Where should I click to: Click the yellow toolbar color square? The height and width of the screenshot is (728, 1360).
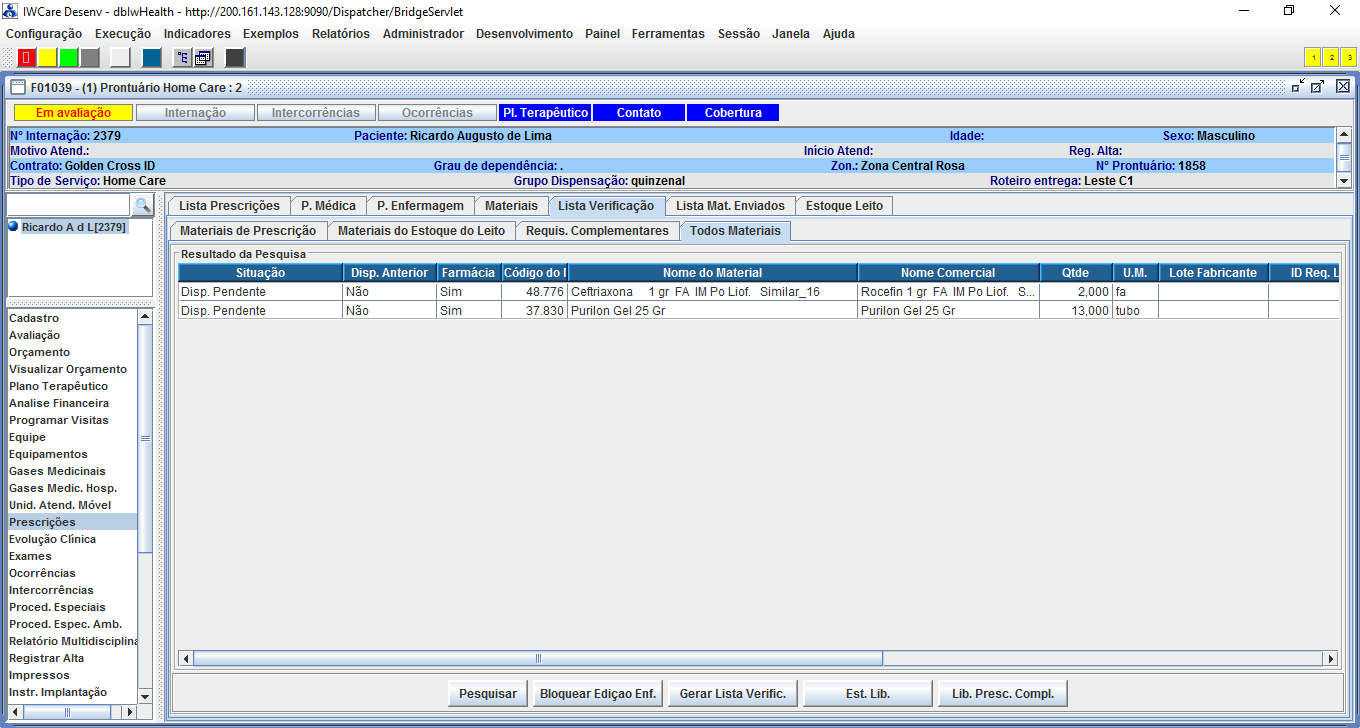click(x=48, y=57)
